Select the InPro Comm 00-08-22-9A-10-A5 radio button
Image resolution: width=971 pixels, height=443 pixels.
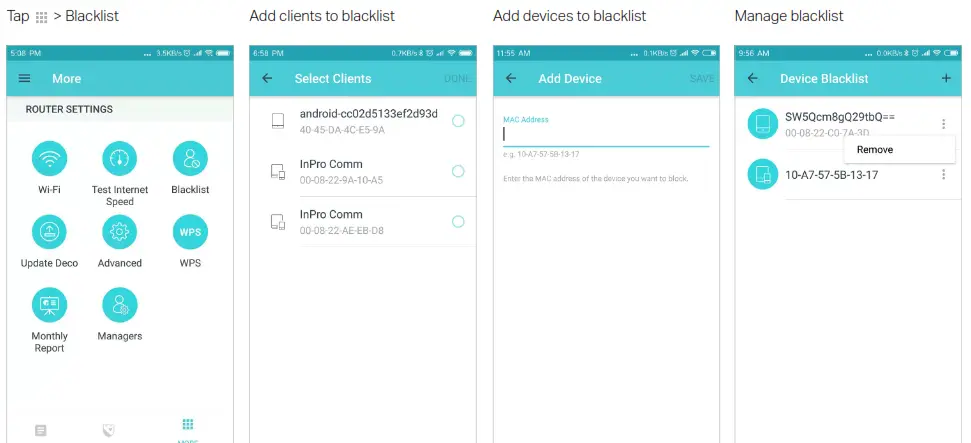click(x=458, y=171)
